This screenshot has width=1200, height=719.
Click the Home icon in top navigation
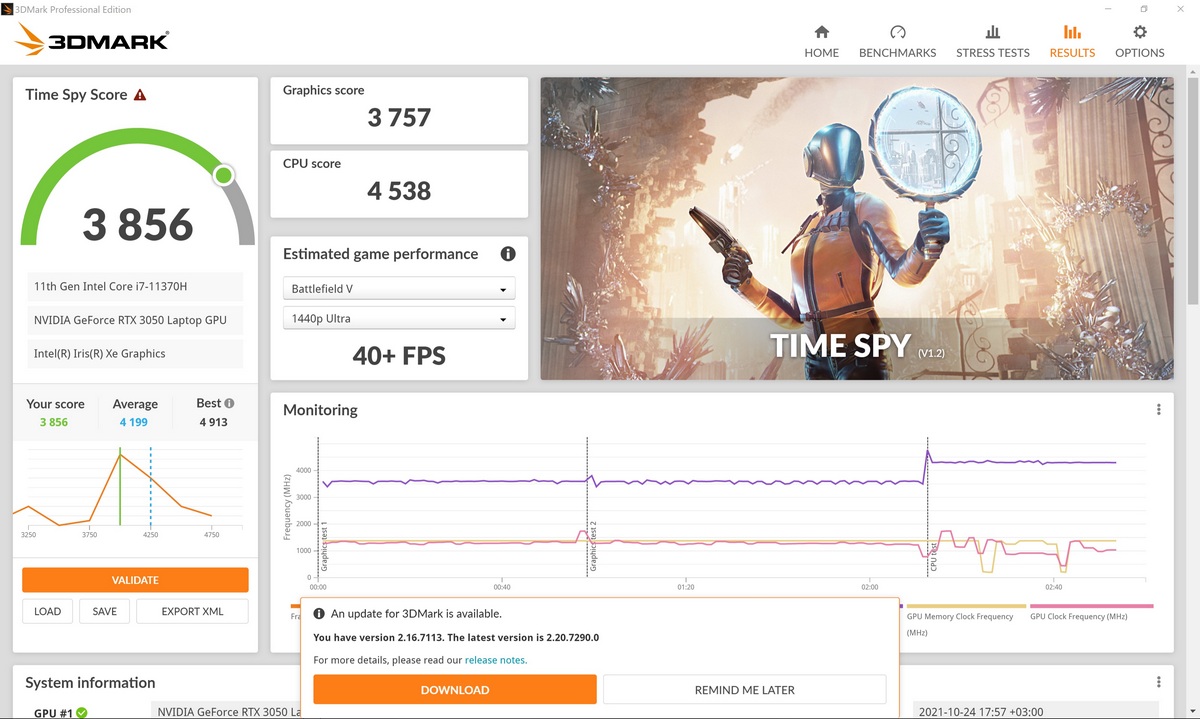click(821, 33)
